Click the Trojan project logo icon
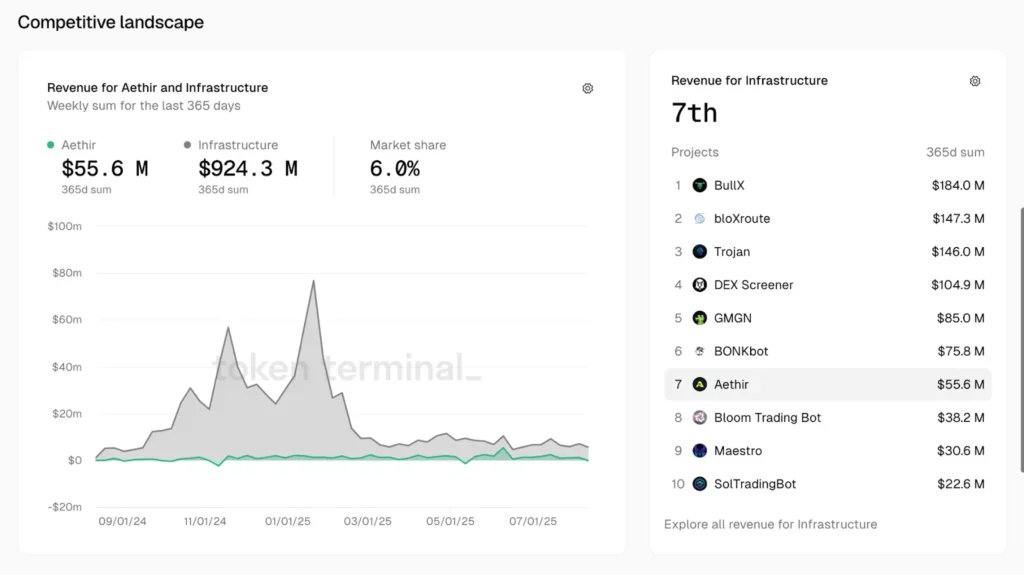1024x575 pixels. (699, 252)
